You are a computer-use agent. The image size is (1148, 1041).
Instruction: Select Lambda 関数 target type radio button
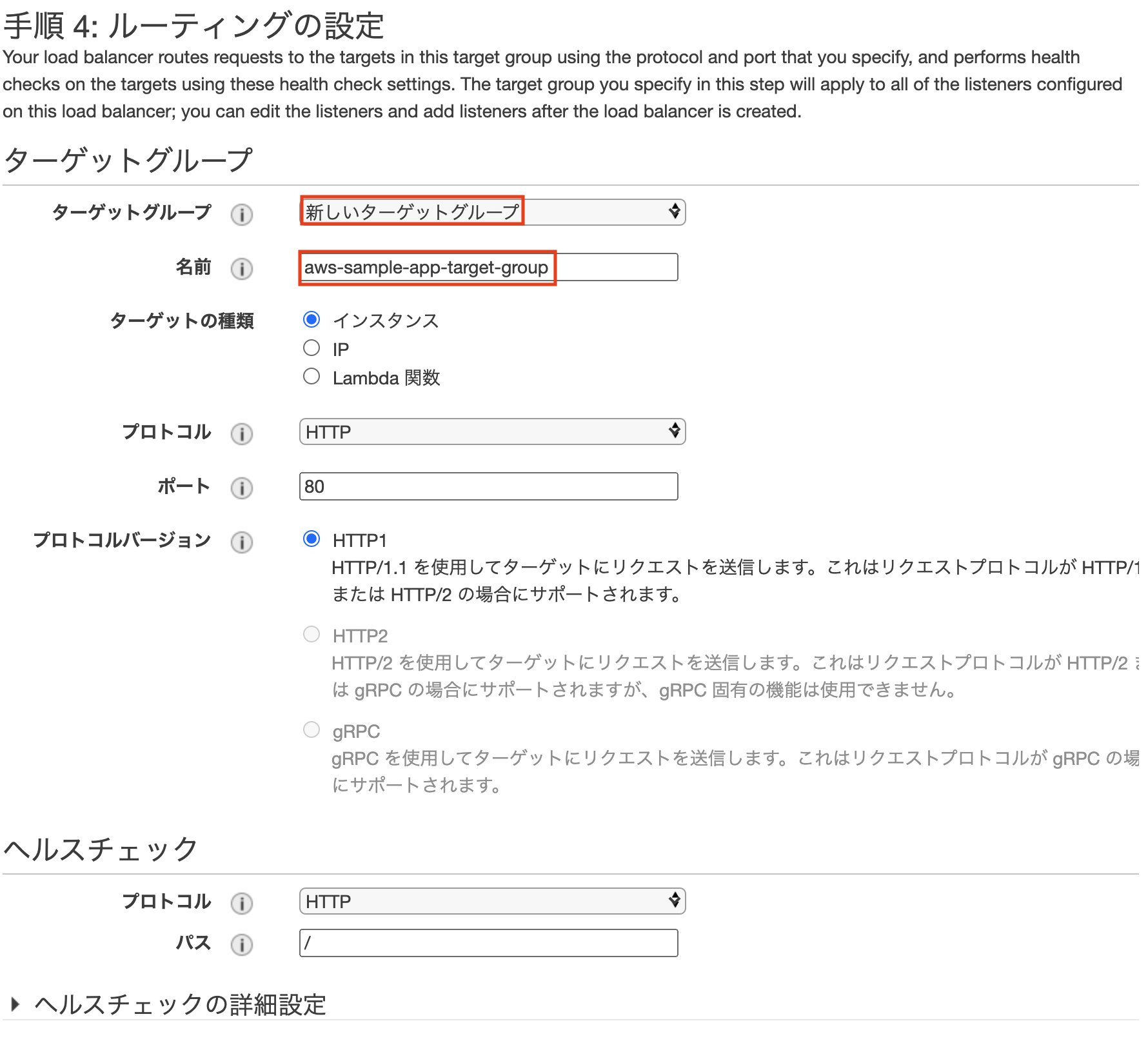coord(312,376)
